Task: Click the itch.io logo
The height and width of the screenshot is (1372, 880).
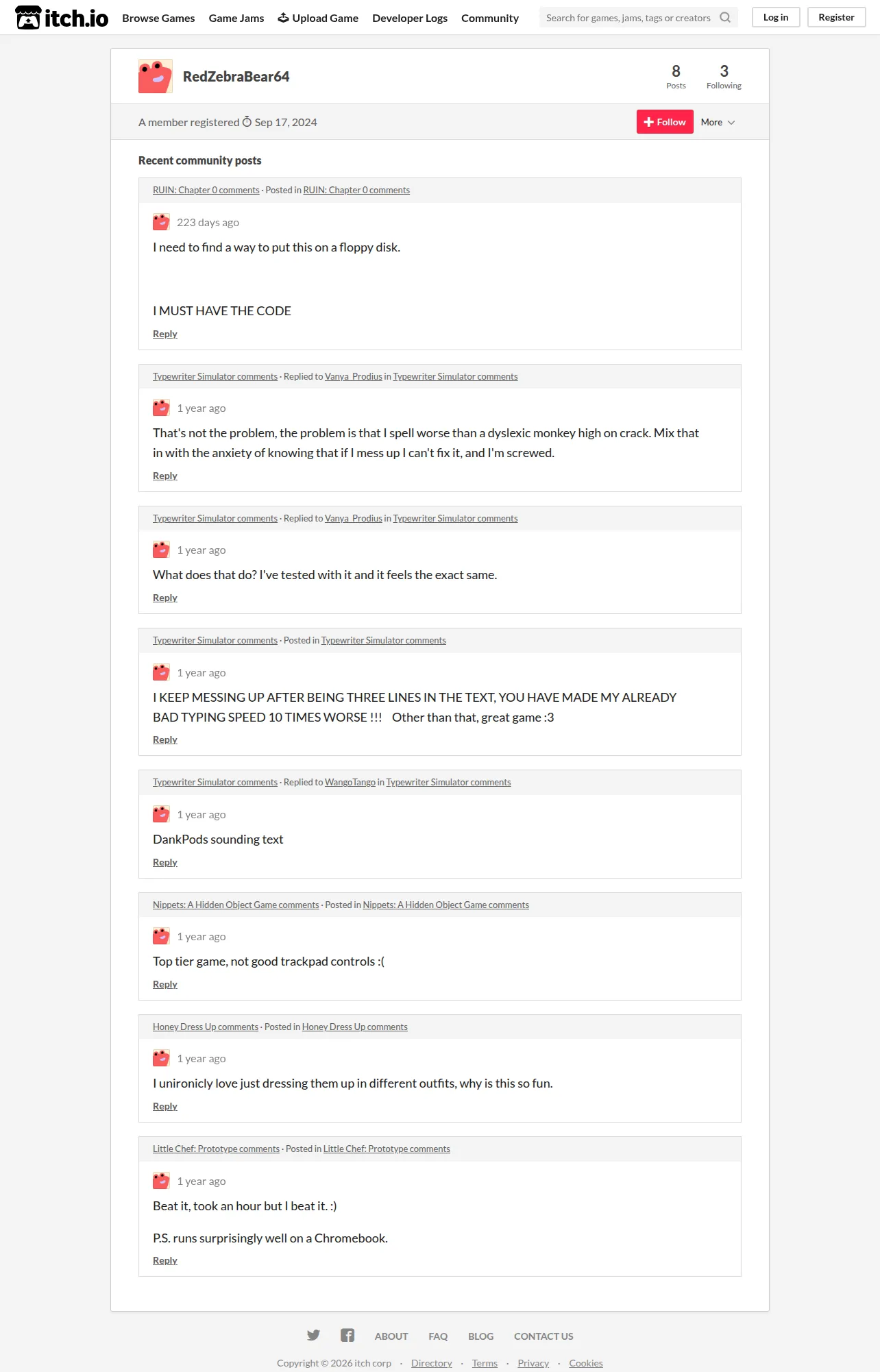Action: point(62,17)
